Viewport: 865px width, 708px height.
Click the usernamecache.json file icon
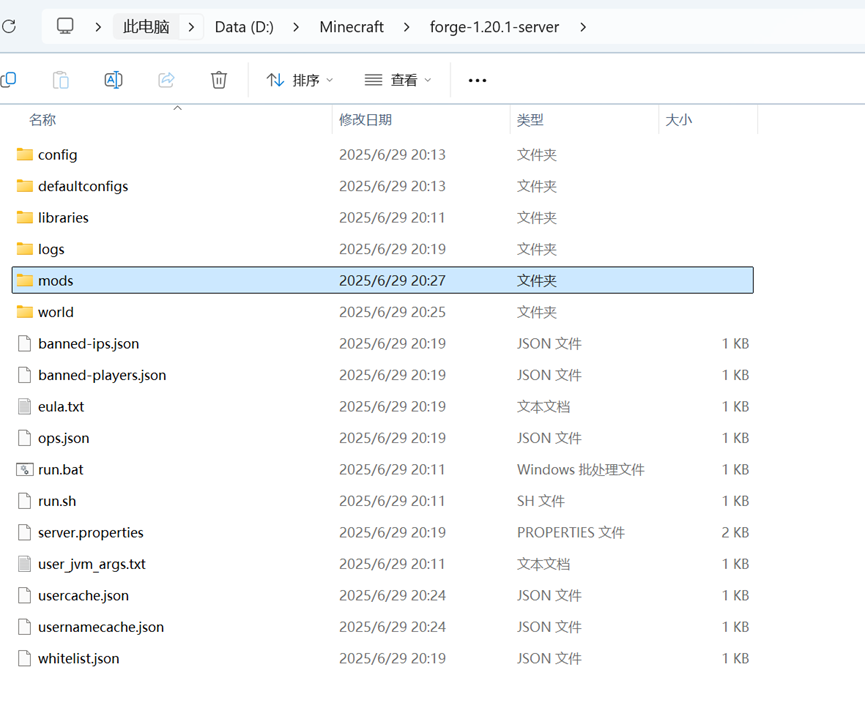[x=25, y=626]
